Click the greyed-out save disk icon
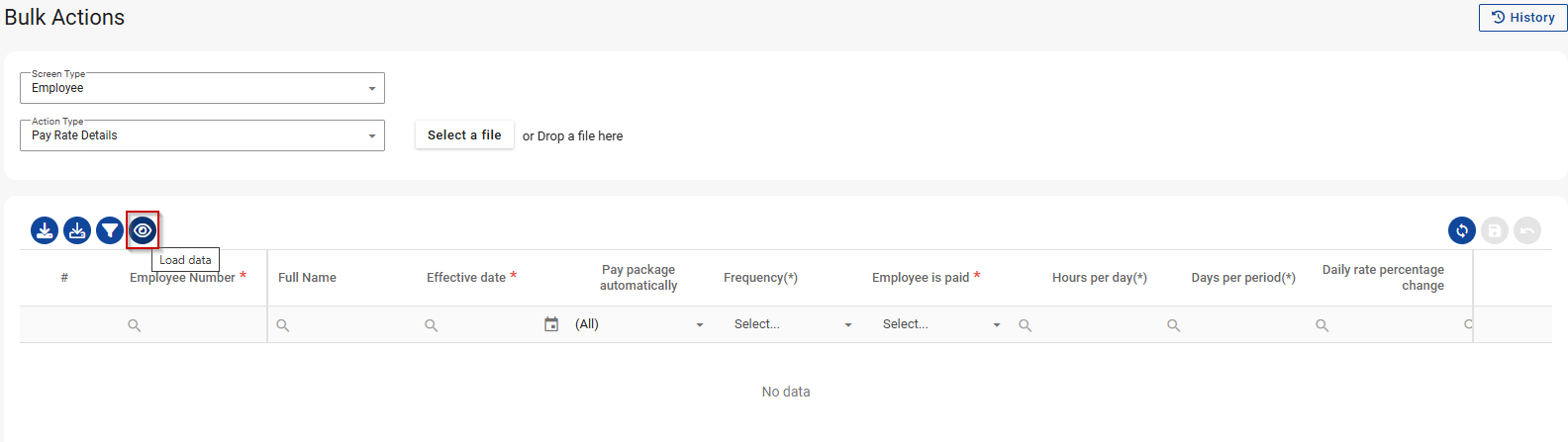Image resolution: width=1568 pixels, height=442 pixels. [x=1495, y=230]
